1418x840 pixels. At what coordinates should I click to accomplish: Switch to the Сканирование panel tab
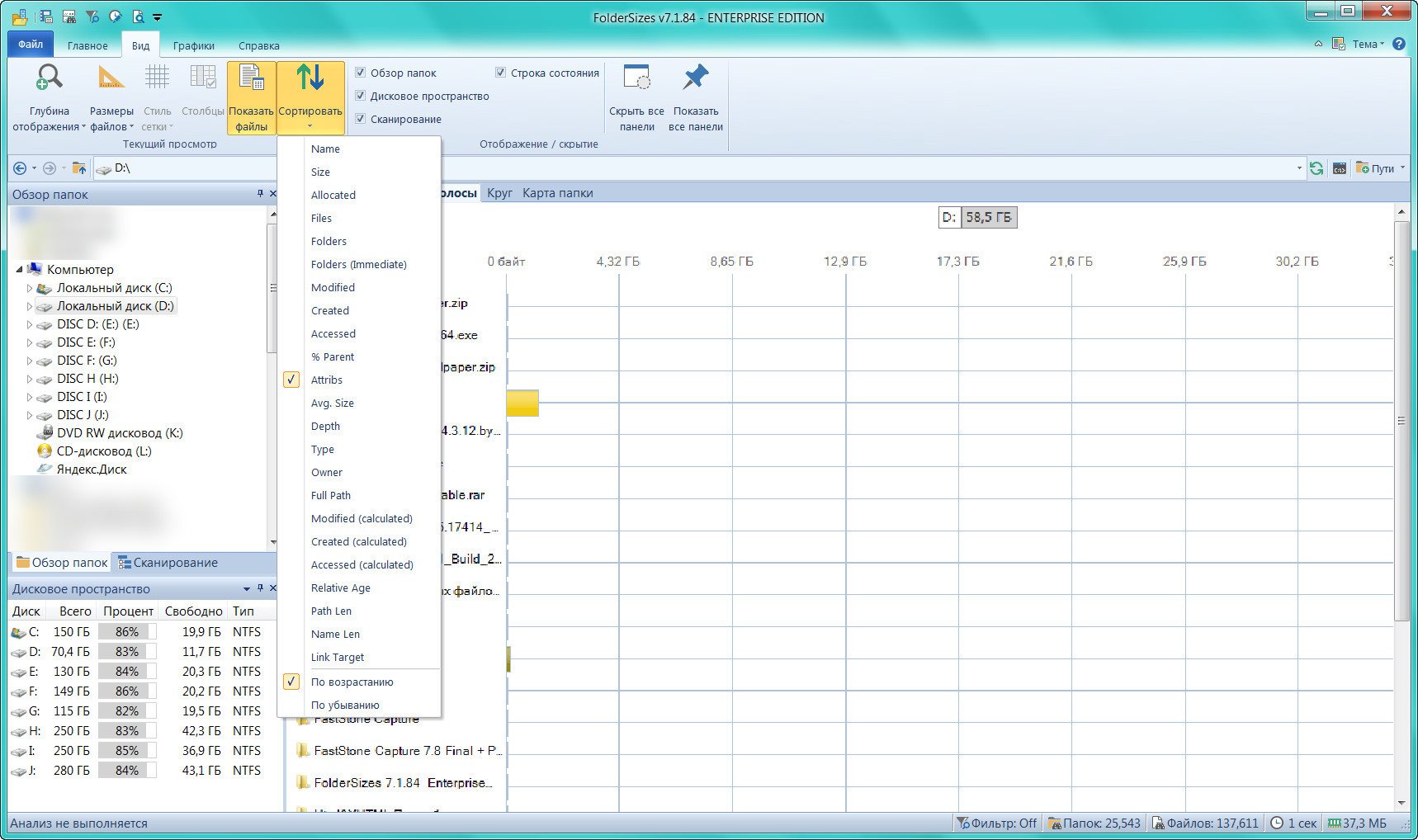point(168,563)
